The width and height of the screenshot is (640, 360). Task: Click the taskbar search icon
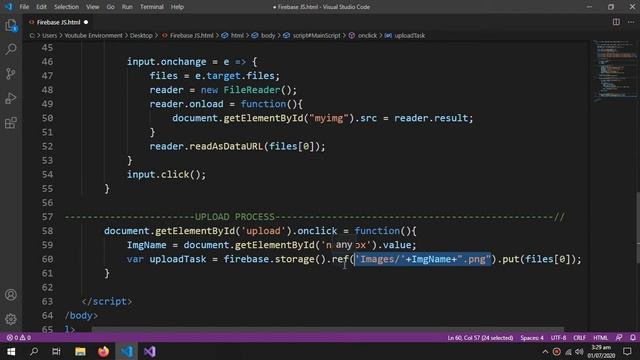pos(34,351)
